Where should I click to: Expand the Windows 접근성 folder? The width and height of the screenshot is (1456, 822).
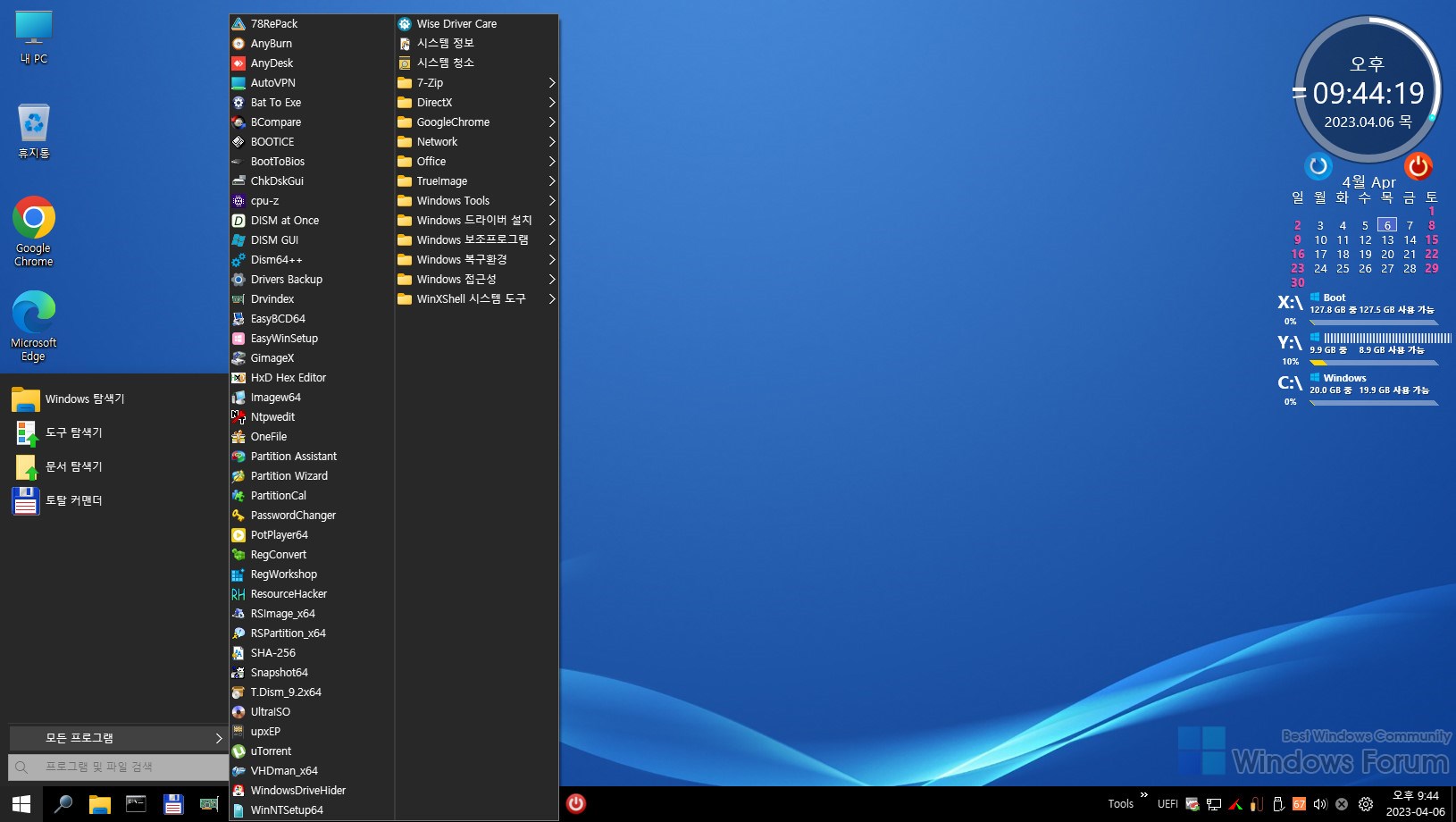(477, 280)
